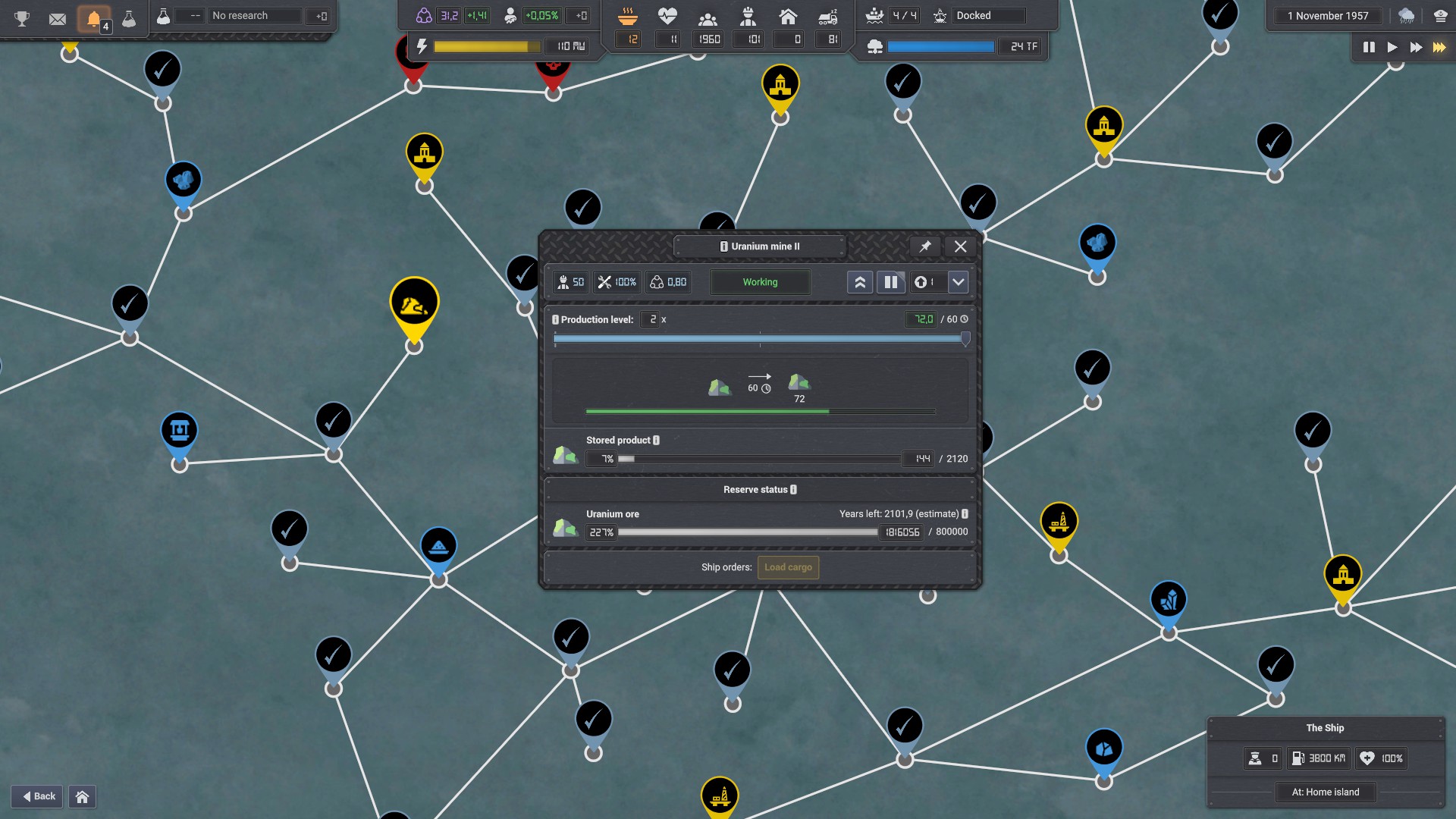Click the computing cloud icon
The image size is (1456, 819).
click(x=874, y=46)
